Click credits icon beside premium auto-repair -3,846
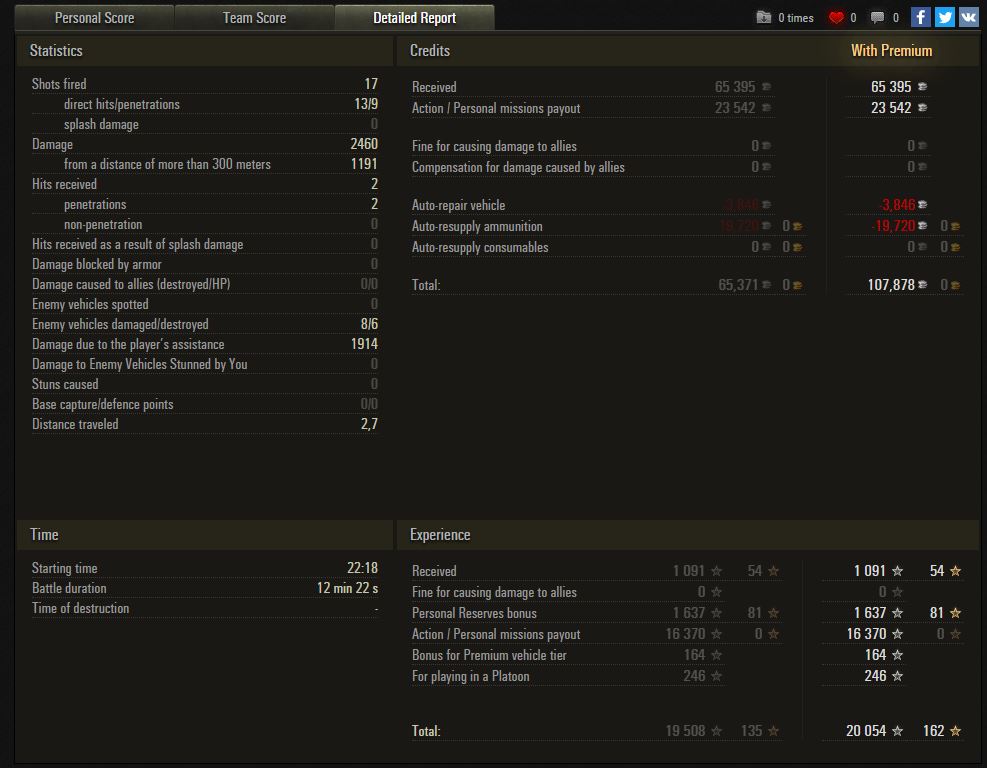 point(922,205)
